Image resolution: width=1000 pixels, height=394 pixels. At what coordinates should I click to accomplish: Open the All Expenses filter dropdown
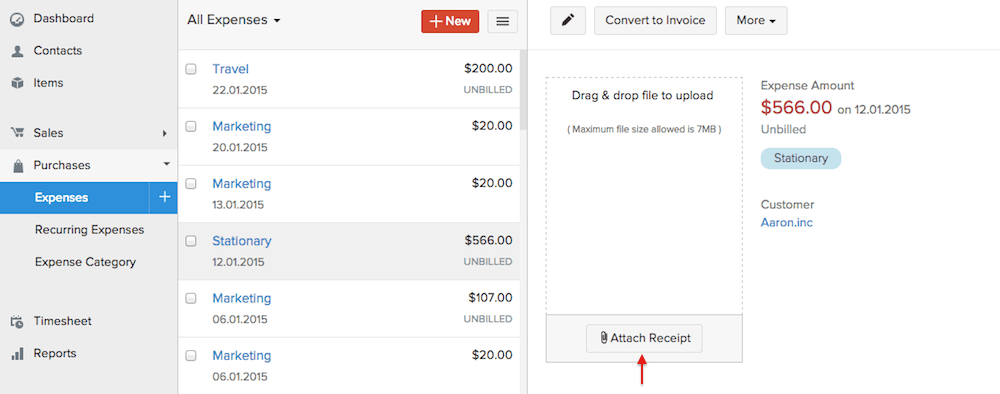233,20
